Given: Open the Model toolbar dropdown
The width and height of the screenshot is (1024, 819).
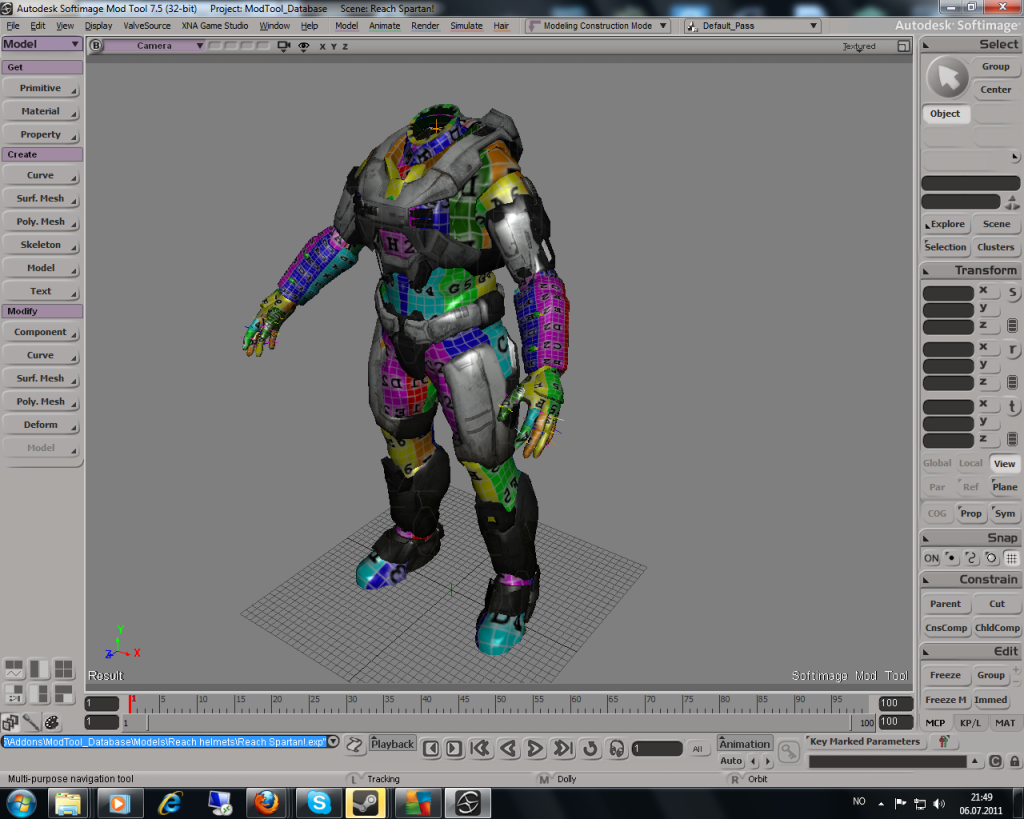Looking at the screenshot, I should click(x=41, y=44).
